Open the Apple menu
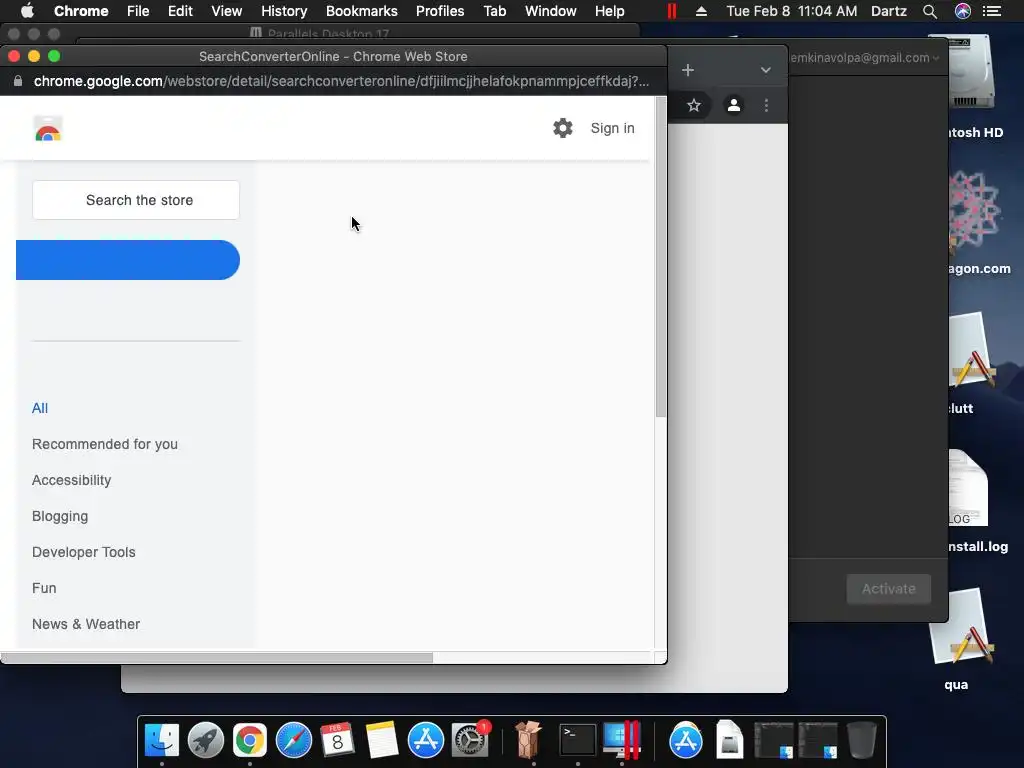Viewport: 1024px width, 768px height. click(x=27, y=11)
